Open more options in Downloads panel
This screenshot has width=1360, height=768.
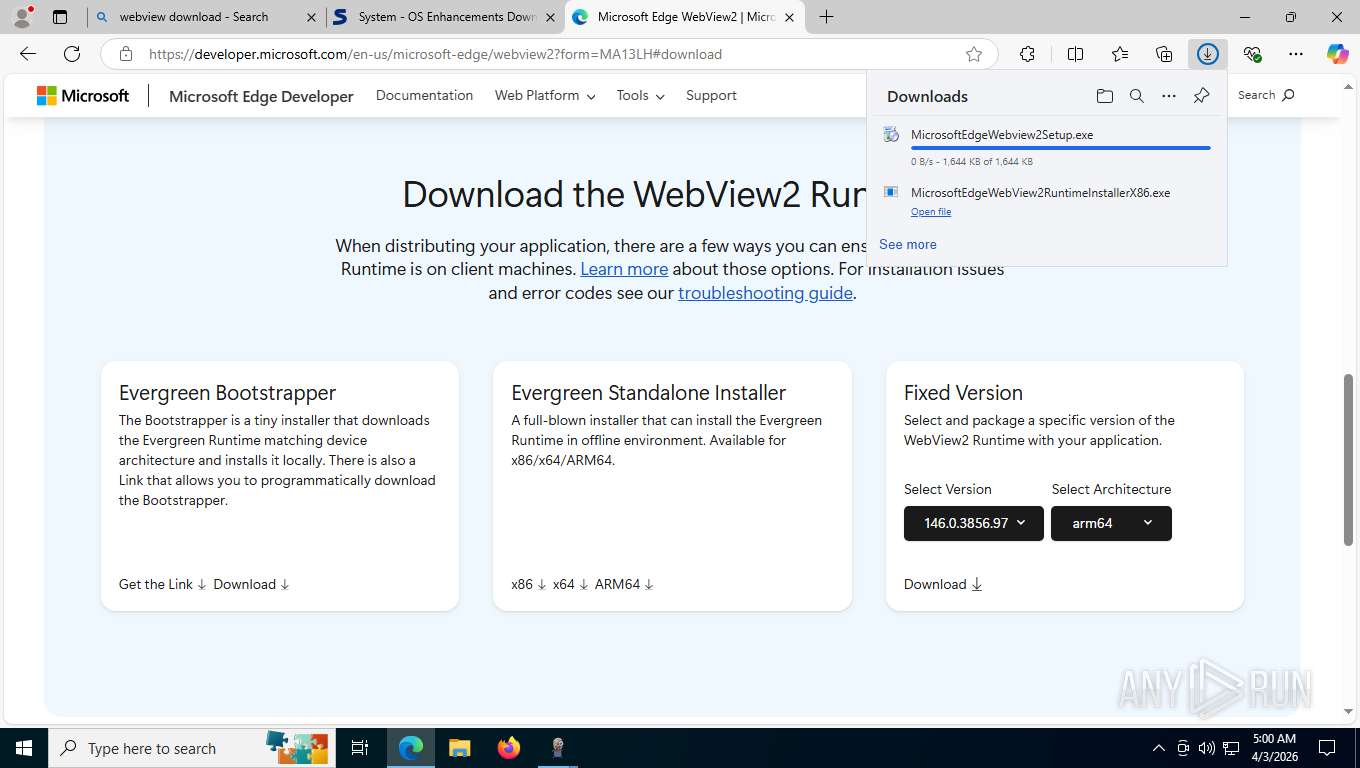(x=1169, y=96)
